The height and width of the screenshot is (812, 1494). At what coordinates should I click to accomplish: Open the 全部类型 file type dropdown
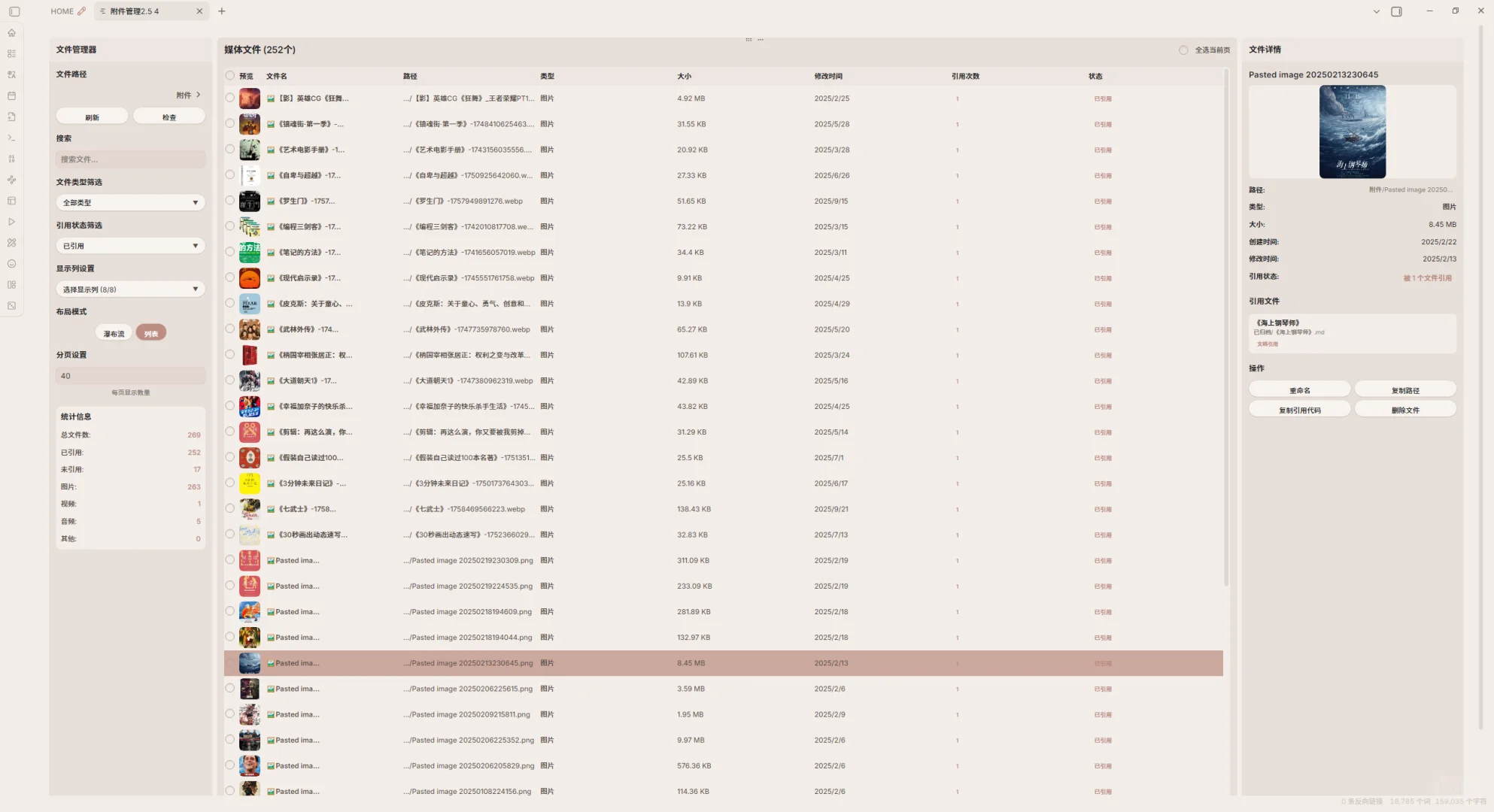point(130,203)
